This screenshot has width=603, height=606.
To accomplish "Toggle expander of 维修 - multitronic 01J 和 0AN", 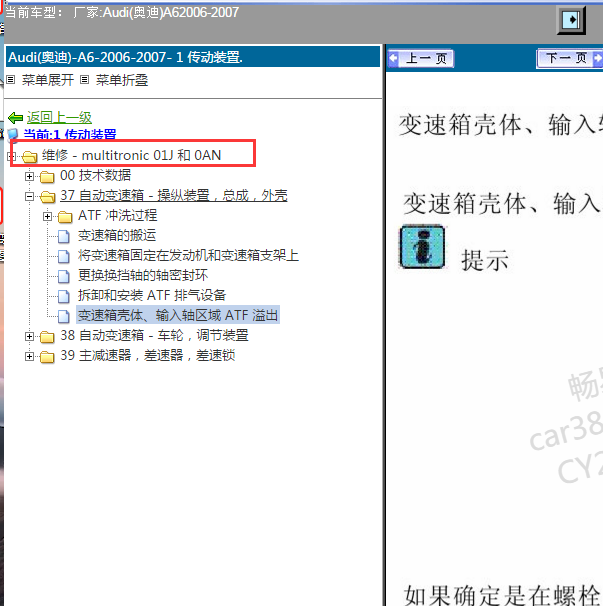I will [x=11, y=156].
